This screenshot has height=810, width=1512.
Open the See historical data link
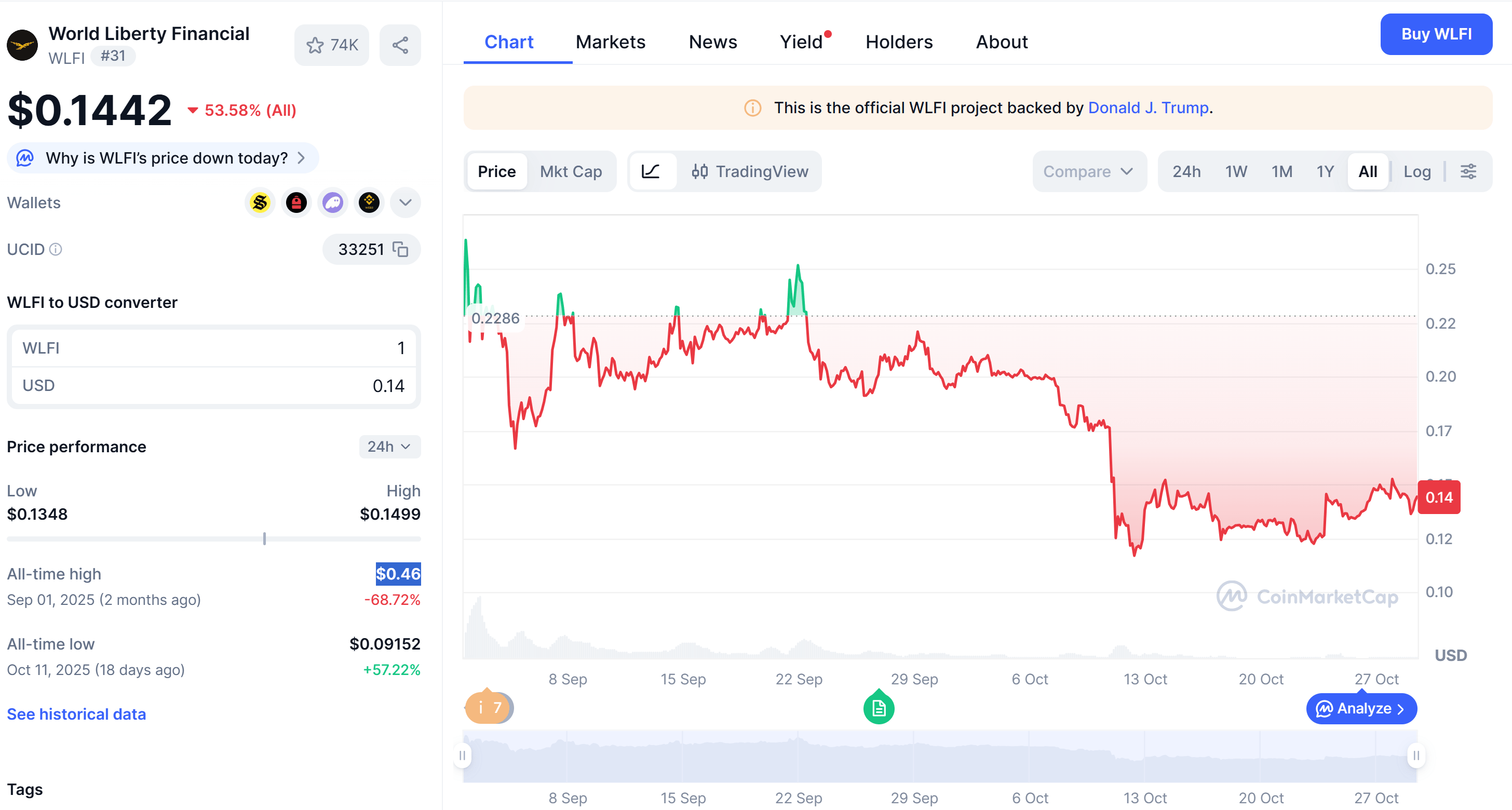76,714
